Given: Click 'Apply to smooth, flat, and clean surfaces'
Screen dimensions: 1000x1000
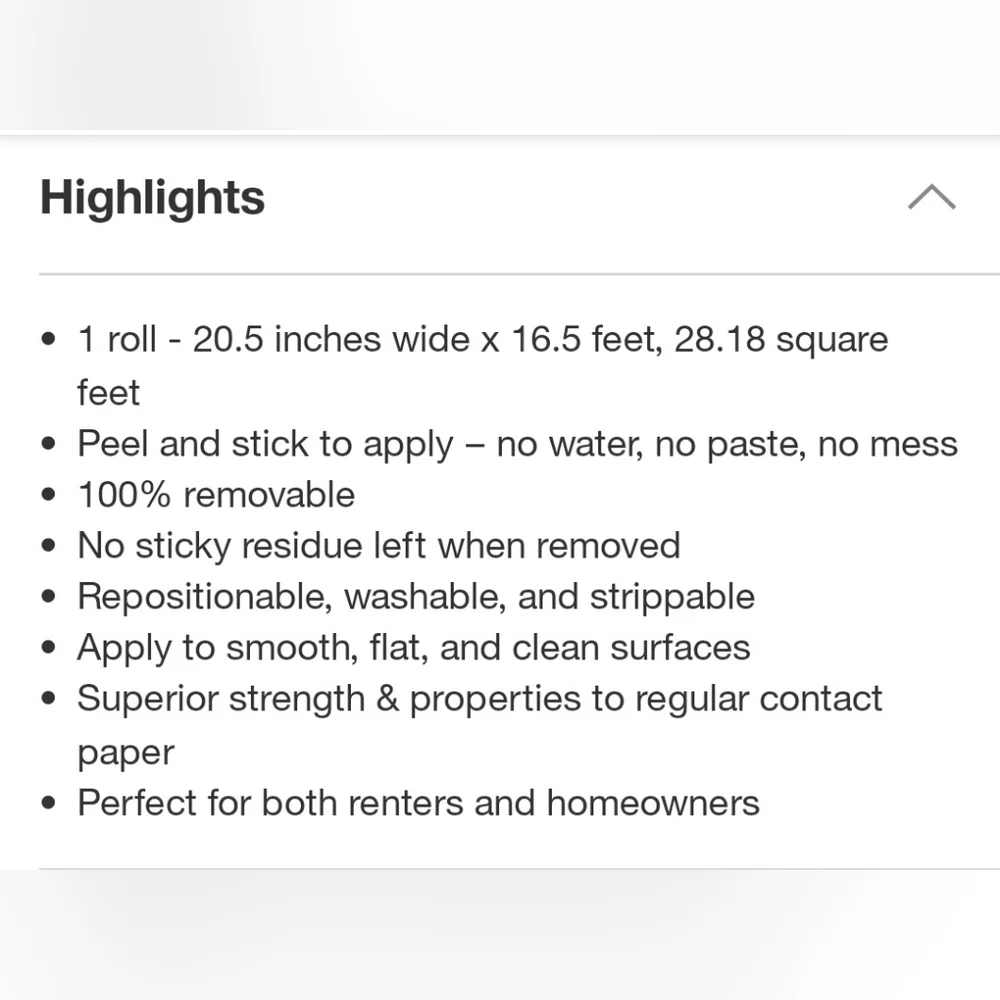Looking at the screenshot, I should tap(413, 649).
